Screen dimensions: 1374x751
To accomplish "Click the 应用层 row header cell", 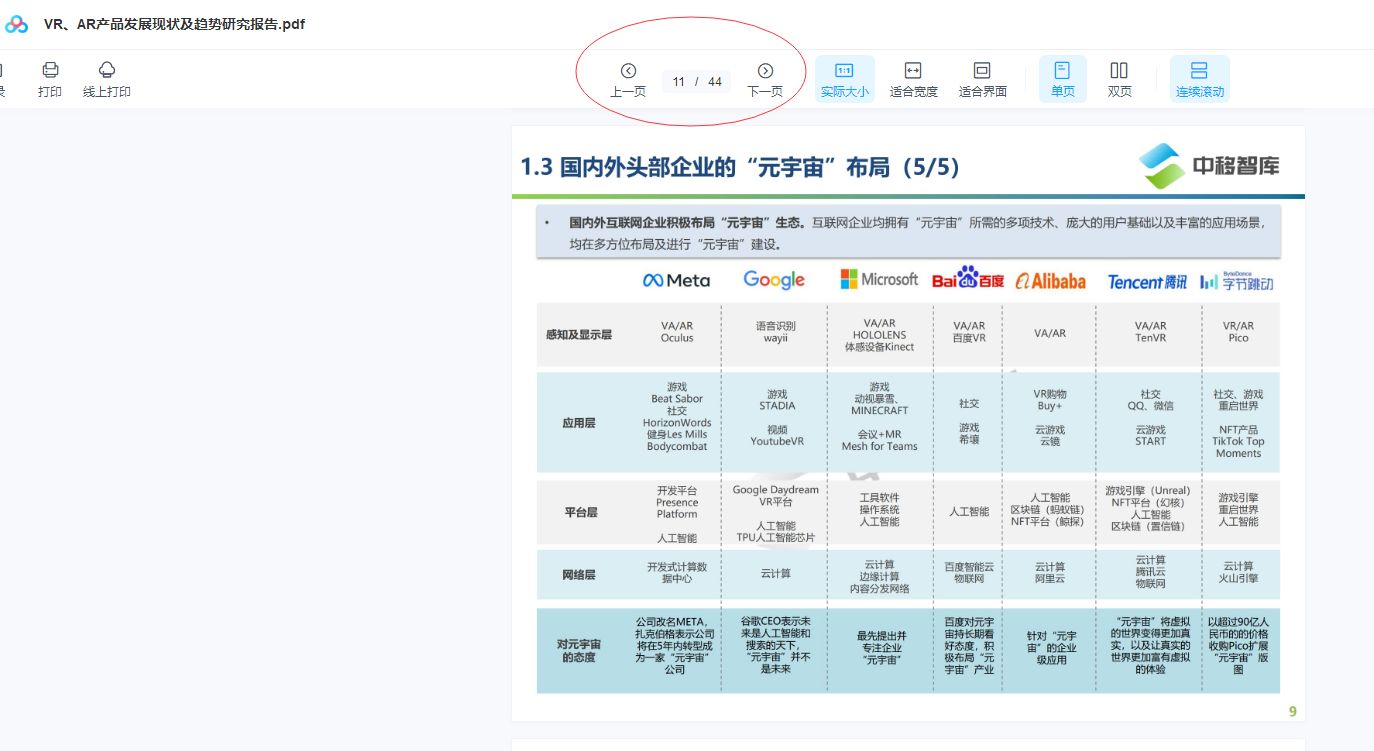I will tap(579, 423).
